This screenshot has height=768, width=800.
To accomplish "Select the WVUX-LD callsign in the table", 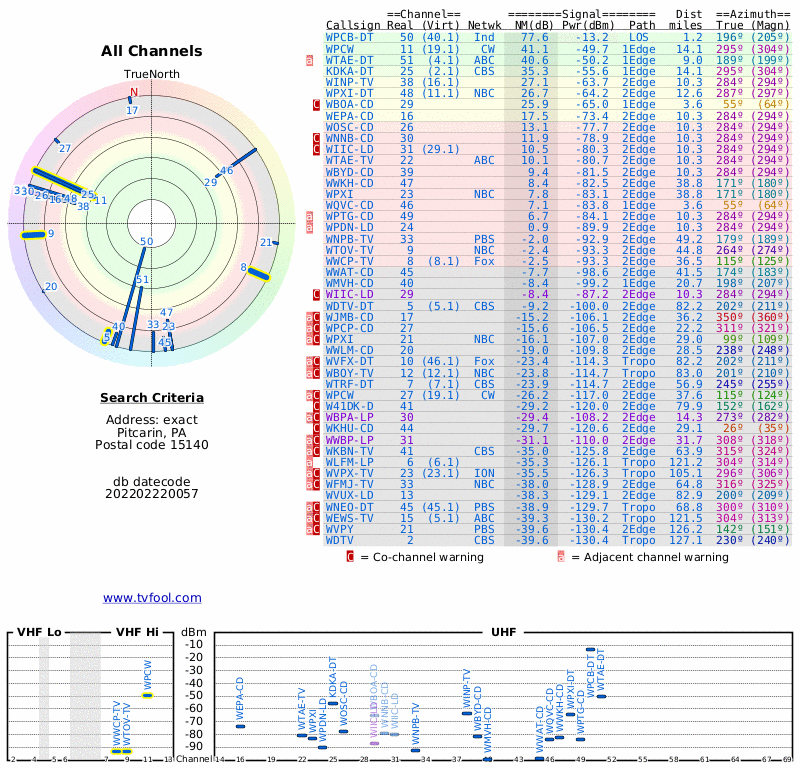I will click(x=349, y=496).
